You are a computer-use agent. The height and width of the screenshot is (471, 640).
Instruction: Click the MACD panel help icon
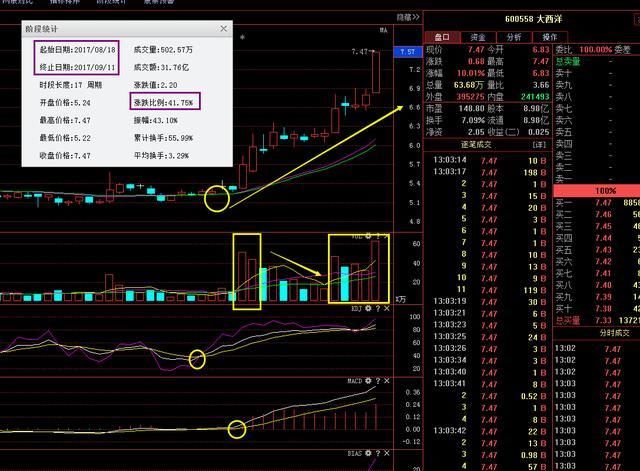pos(377,381)
